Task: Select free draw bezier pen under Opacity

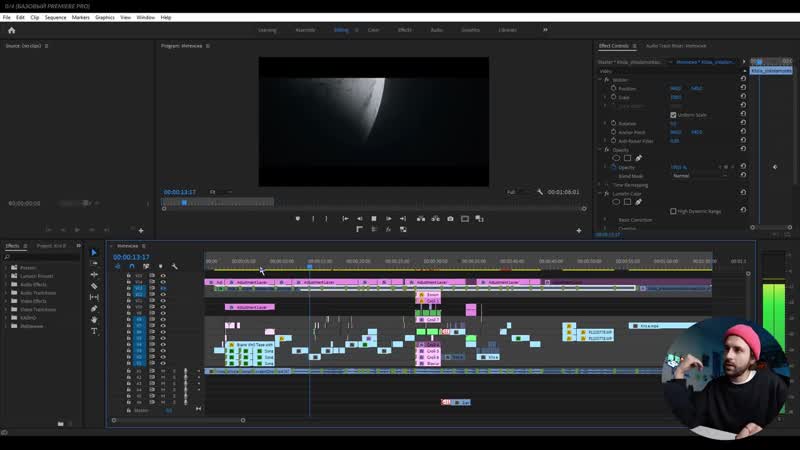Action: click(638, 158)
